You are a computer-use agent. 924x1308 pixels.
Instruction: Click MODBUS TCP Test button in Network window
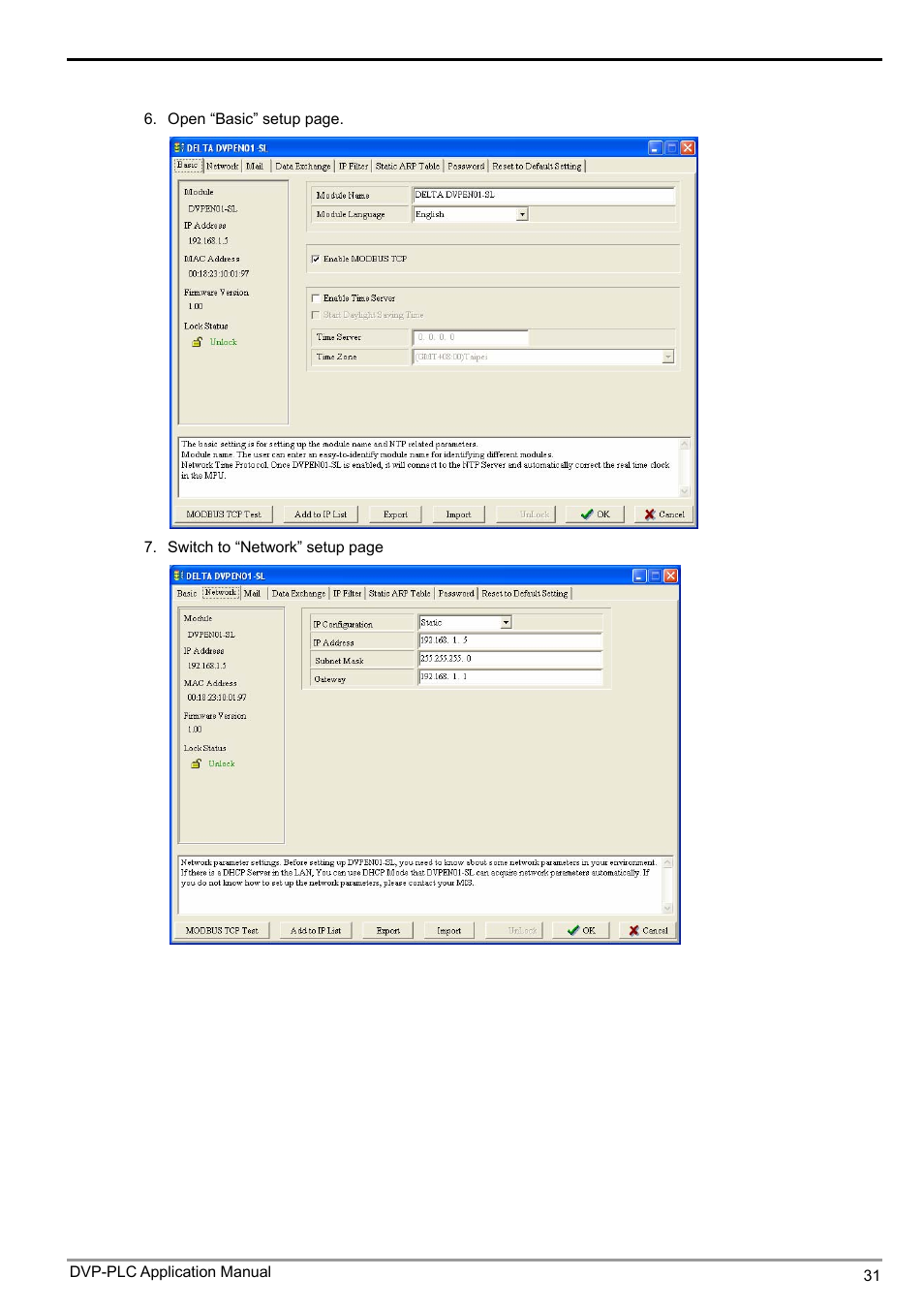click(222, 930)
